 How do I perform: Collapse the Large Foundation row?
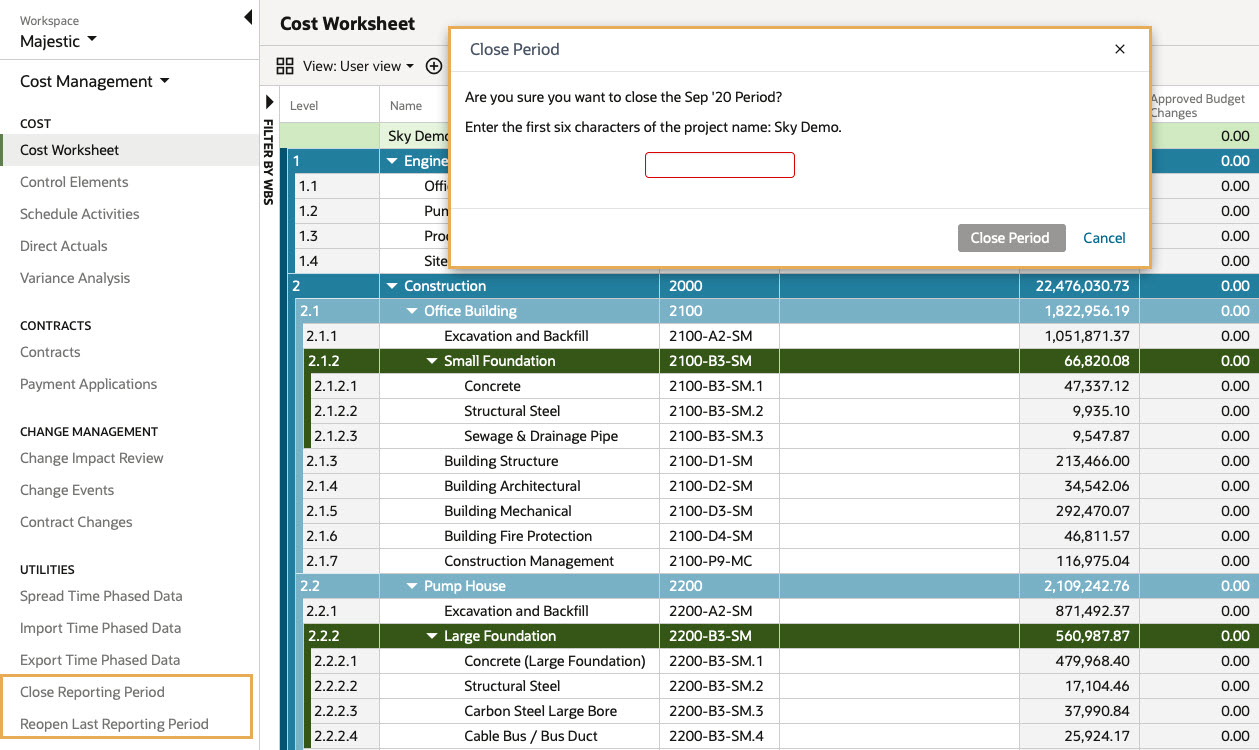click(x=432, y=636)
